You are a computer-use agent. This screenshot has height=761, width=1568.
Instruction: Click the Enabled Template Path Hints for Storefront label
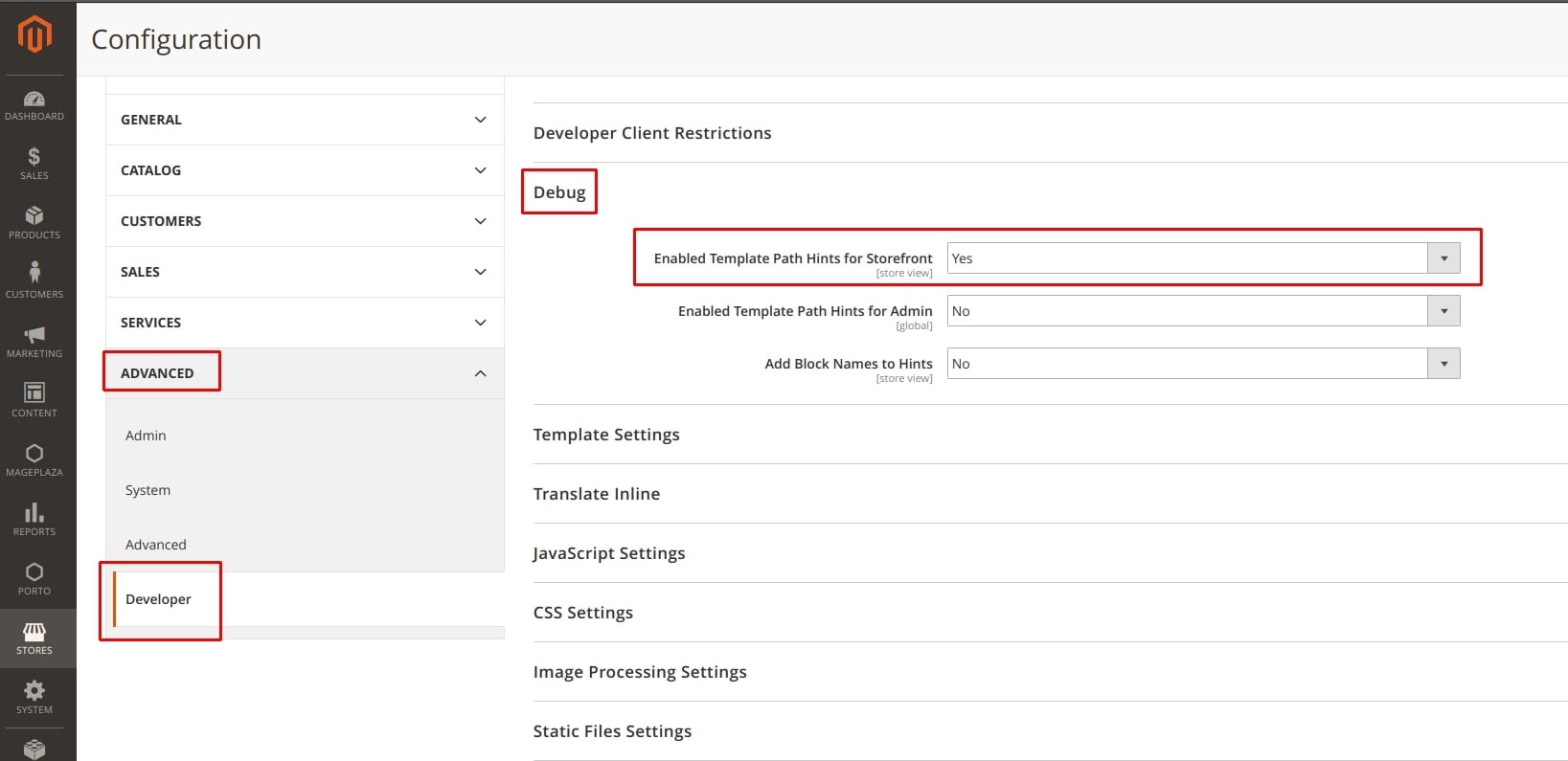point(793,258)
